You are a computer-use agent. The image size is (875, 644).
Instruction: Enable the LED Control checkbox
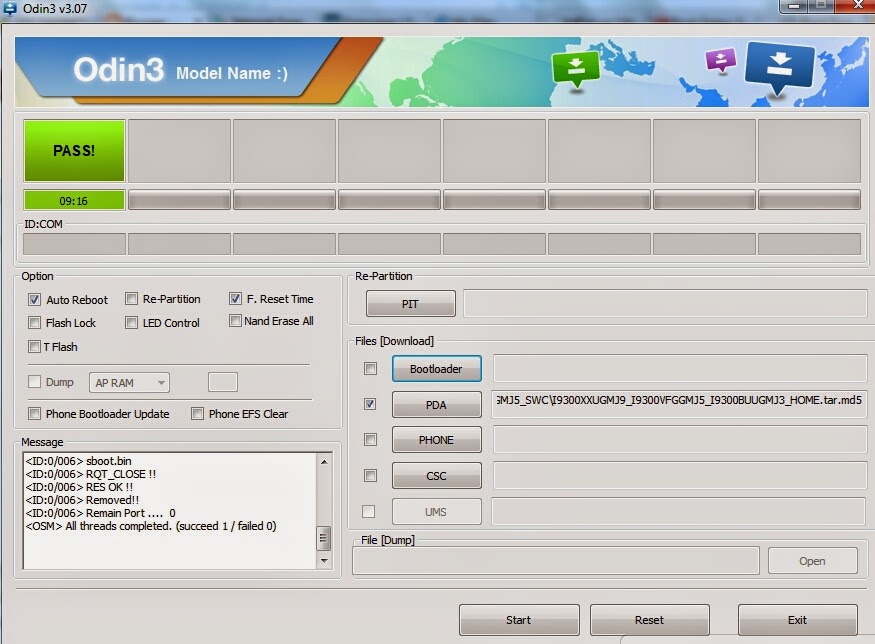click(x=131, y=323)
